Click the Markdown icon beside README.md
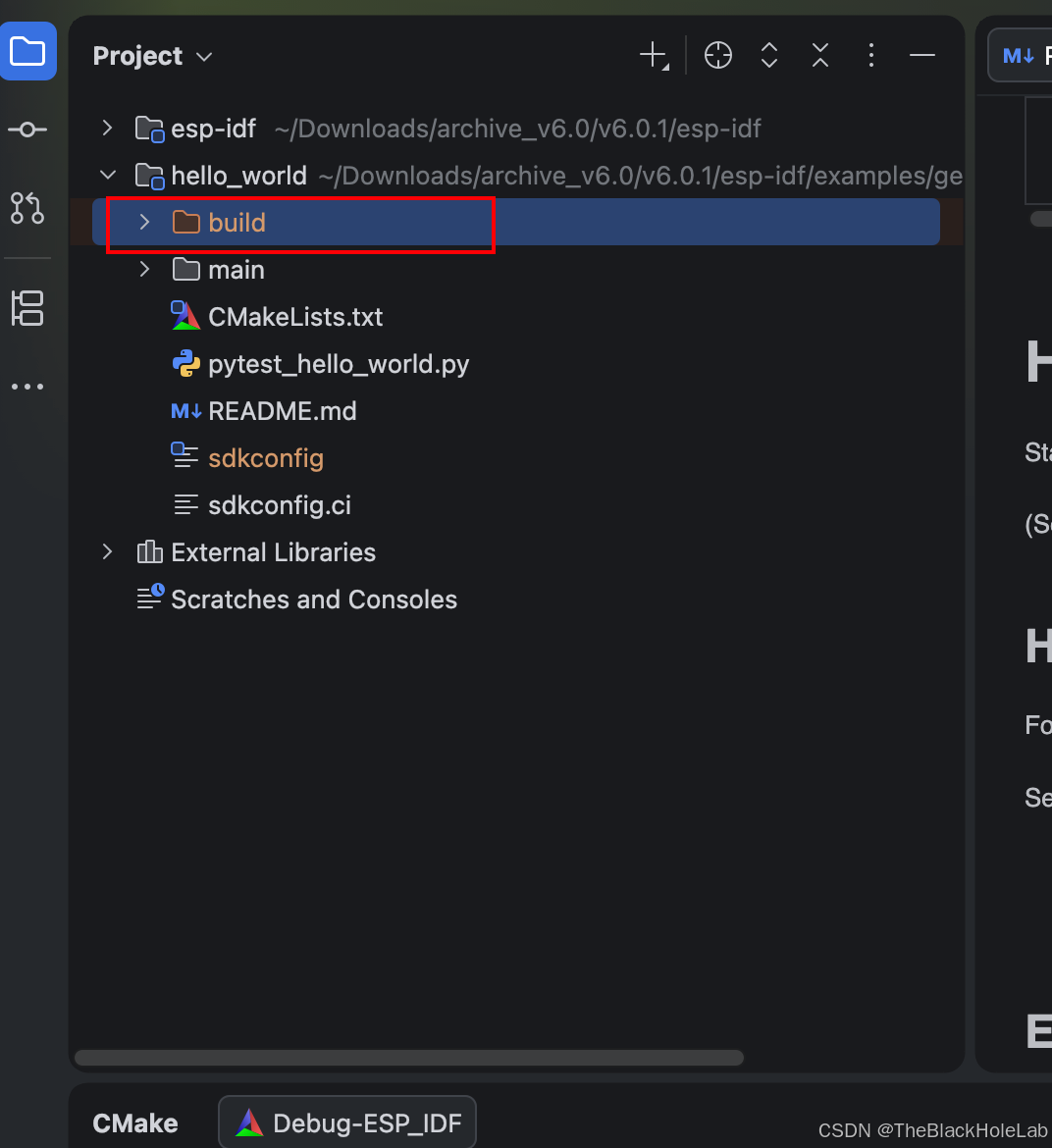1052x1148 pixels. pyautogui.click(x=185, y=411)
